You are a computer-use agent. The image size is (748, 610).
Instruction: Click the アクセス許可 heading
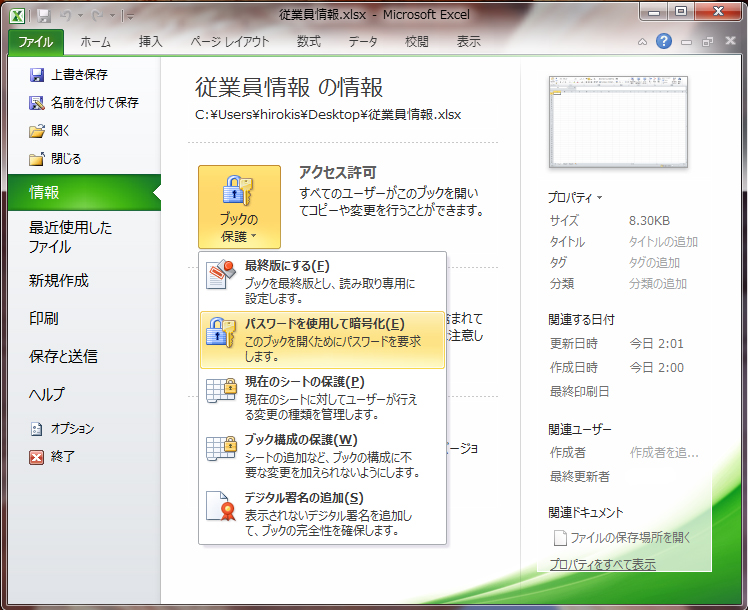[x=338, y=173]
